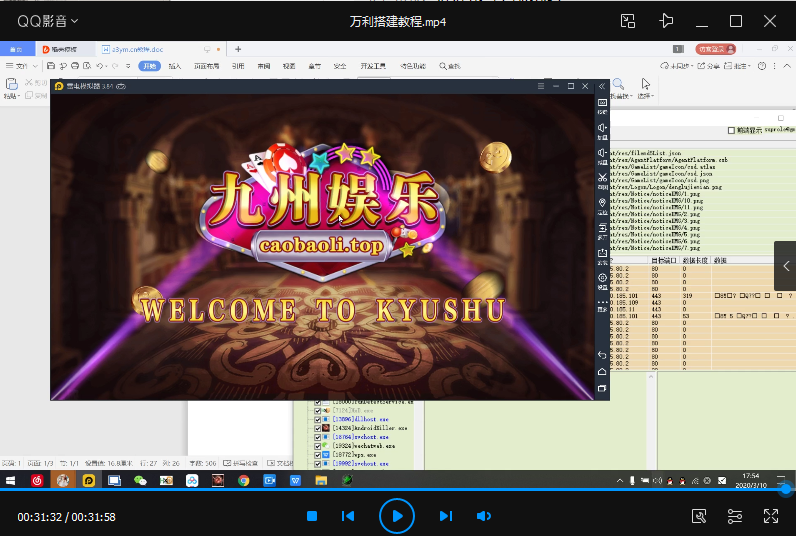This screenshot has width=796, height=536.
Task: Toggle the AndroidKiller.exe process checkbox
Action: [x=318, y=428]
